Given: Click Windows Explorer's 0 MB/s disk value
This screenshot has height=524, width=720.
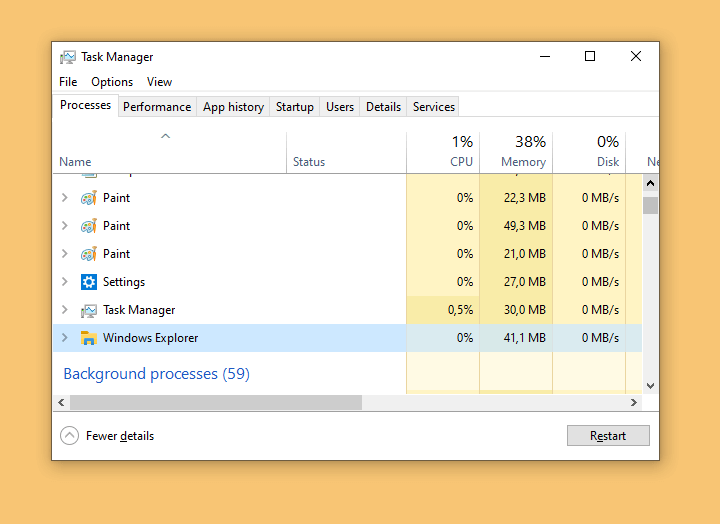Looking at the screenshot, I should pos(600,338).
